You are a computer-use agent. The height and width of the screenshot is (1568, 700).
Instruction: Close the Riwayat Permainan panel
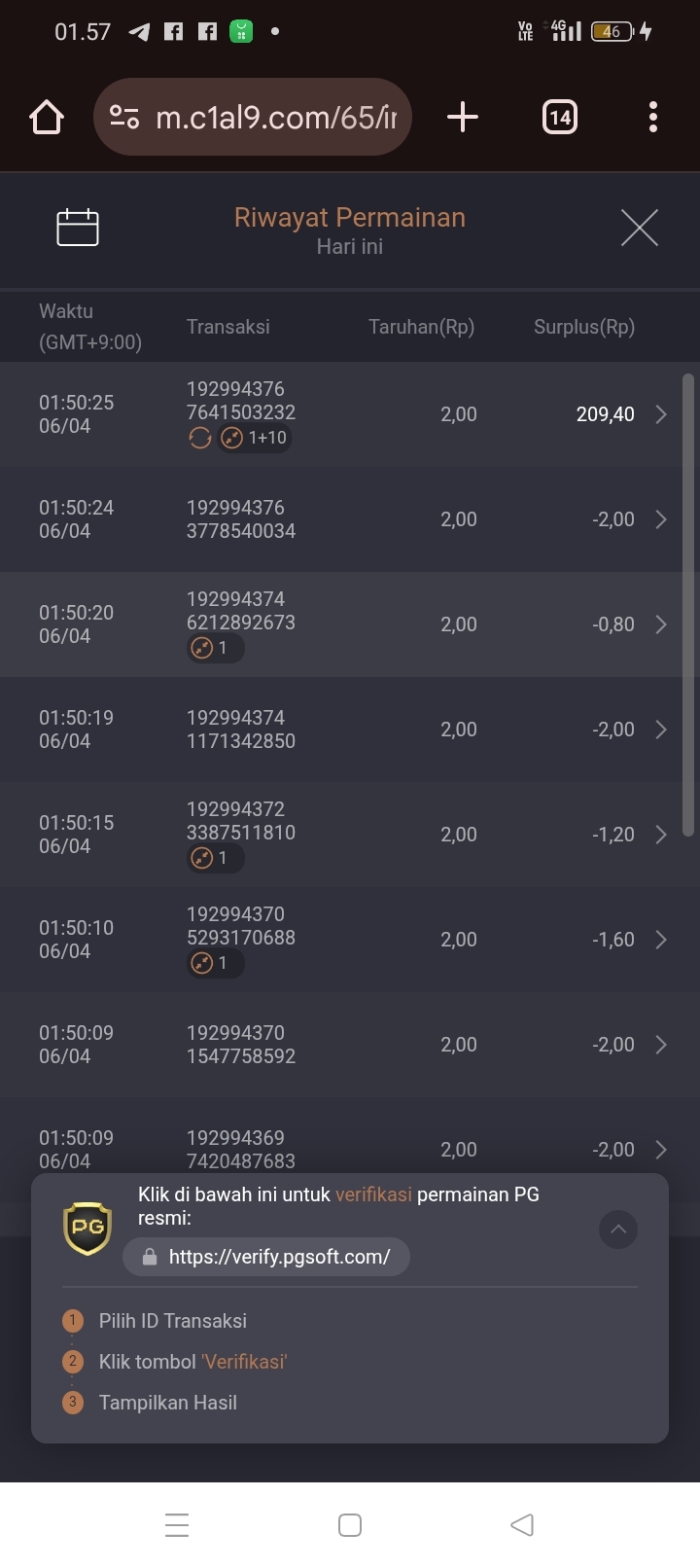(640, 228)
